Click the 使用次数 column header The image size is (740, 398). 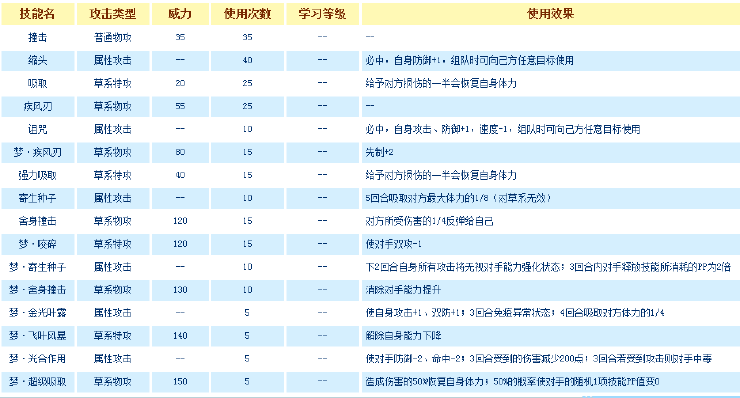(247, 14)
